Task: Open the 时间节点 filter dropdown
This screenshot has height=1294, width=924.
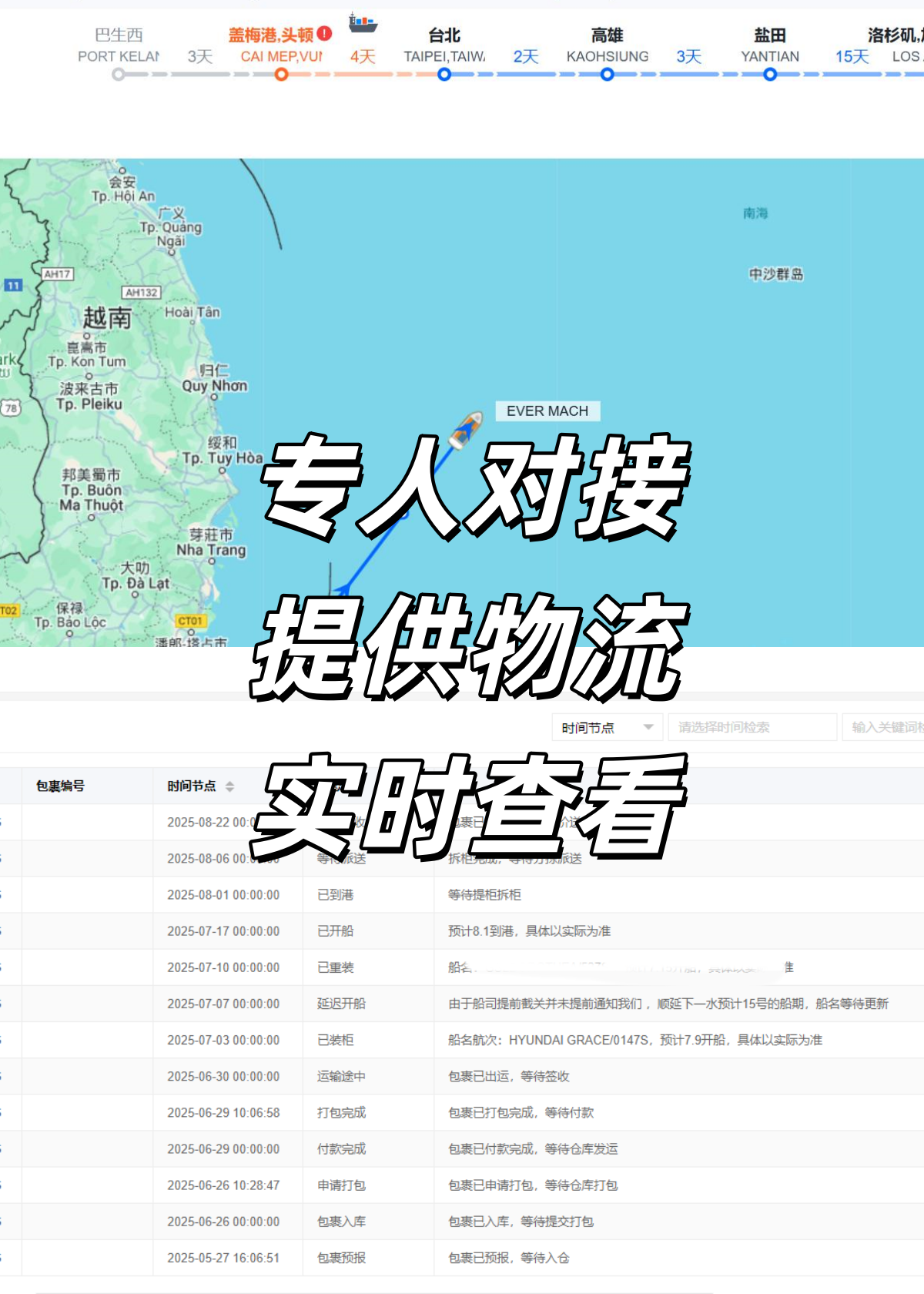Action: [x=607, y=728]
